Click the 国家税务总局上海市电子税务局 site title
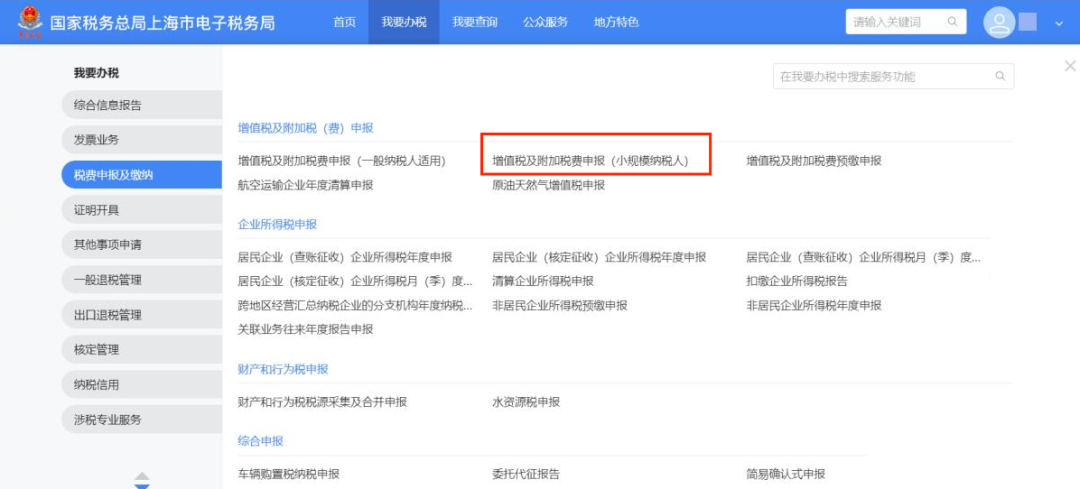 coord(163,22)
